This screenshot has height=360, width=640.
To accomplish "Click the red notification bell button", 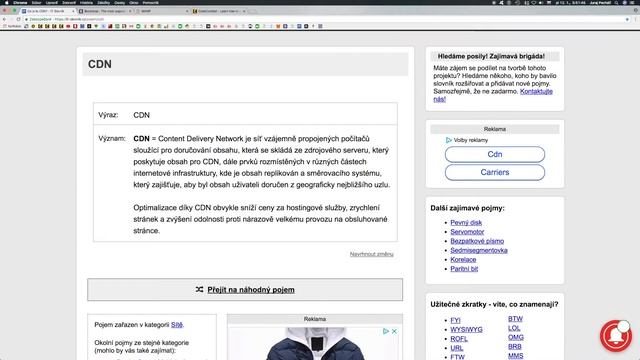I will [x=616, y=336].
